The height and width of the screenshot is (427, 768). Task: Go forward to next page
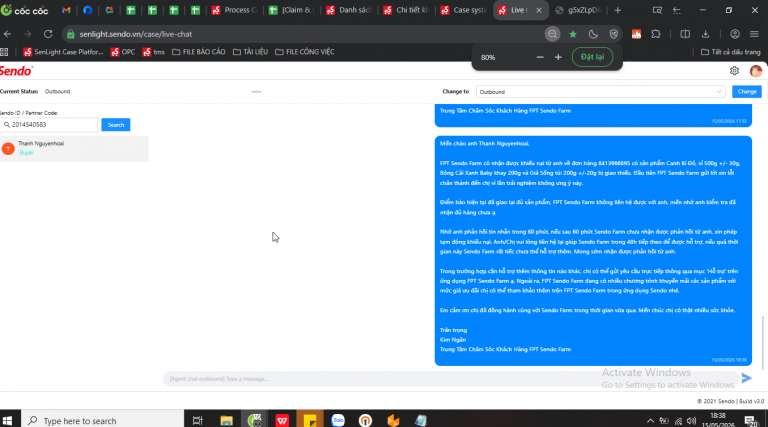(27, 34)
